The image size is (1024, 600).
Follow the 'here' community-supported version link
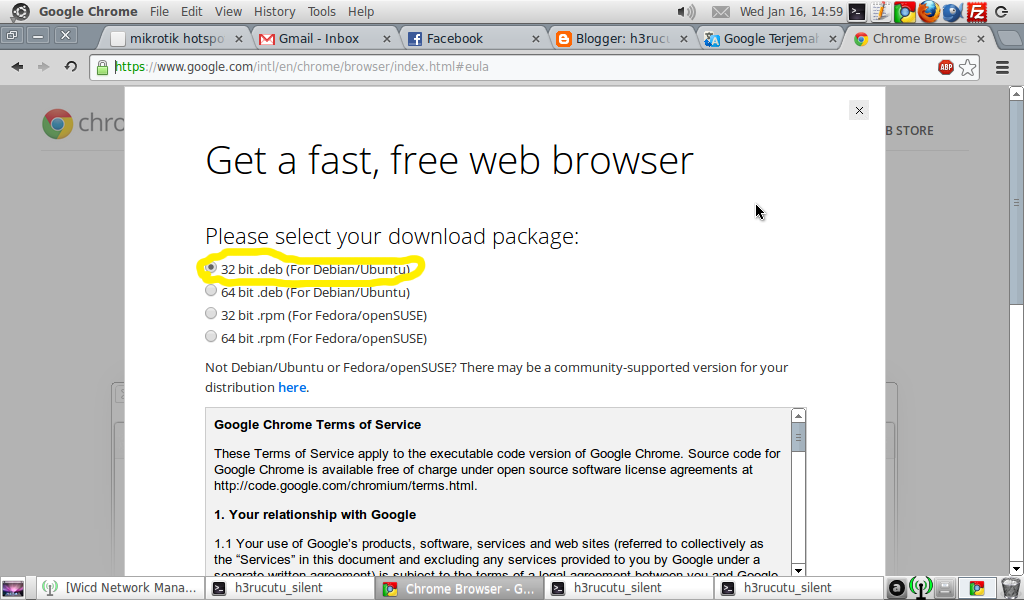tap(292, 387)
